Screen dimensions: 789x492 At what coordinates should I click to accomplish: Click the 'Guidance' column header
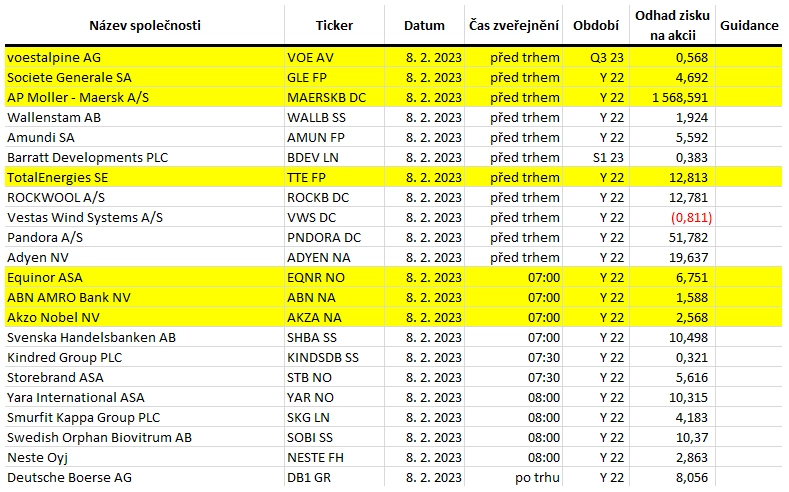(749, 26)
